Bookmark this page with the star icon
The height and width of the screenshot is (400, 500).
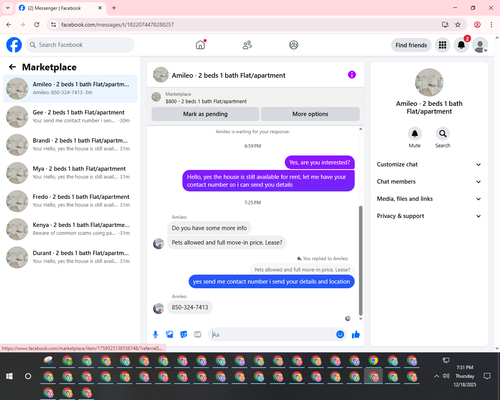pyautogui.click(x=458, y=25)
